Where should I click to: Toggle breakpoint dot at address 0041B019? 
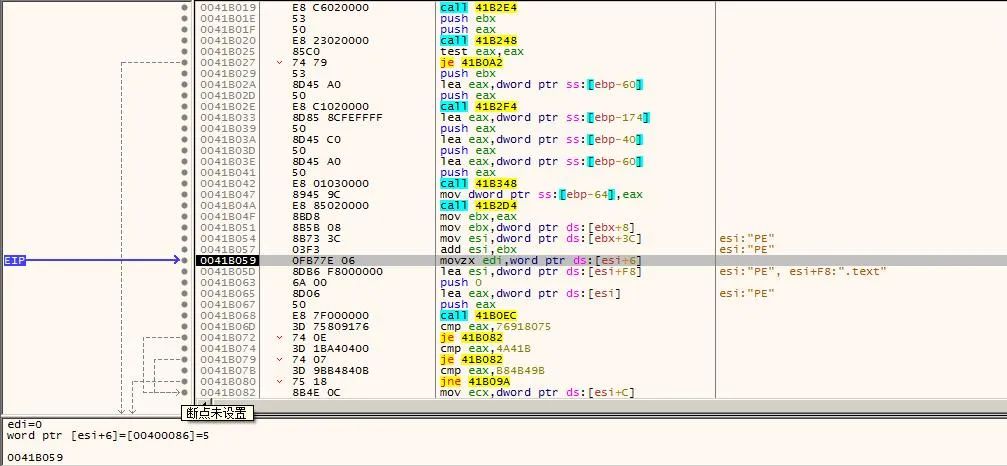(x=184, y=7)
